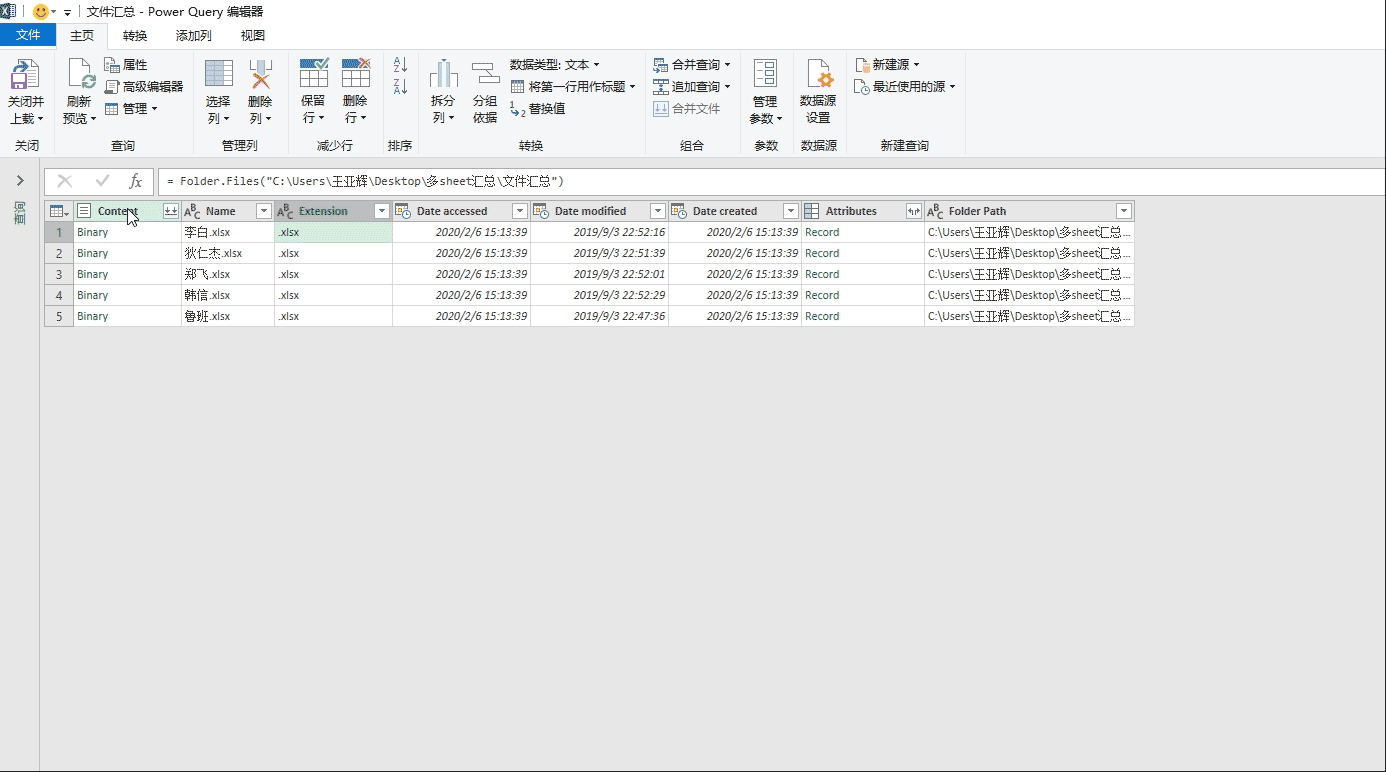Open the Data Type: Text (数据类型) dropdown
Viewport: 1386px width, 772px height.
click(554, 65)
